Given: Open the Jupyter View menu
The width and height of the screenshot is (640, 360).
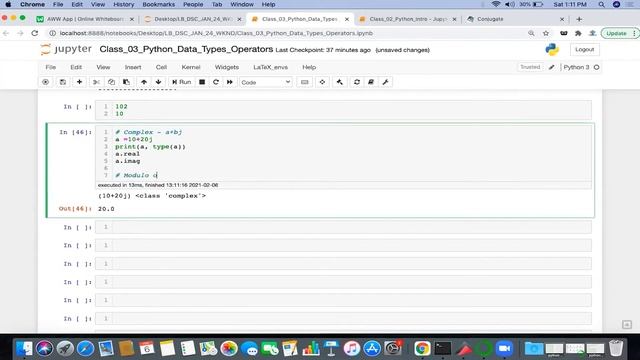Looking at the screenshot, I should click(x=103, y=67).
